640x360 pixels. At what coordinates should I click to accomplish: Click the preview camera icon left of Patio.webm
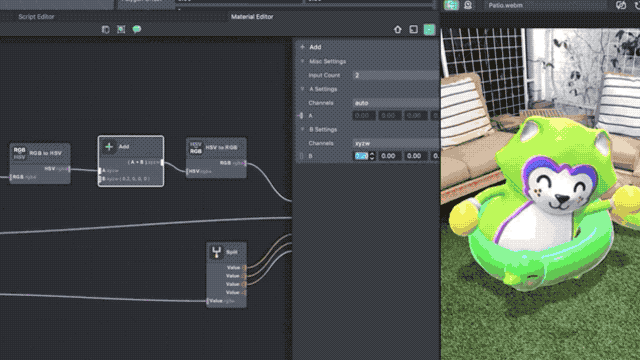(451, 5)
